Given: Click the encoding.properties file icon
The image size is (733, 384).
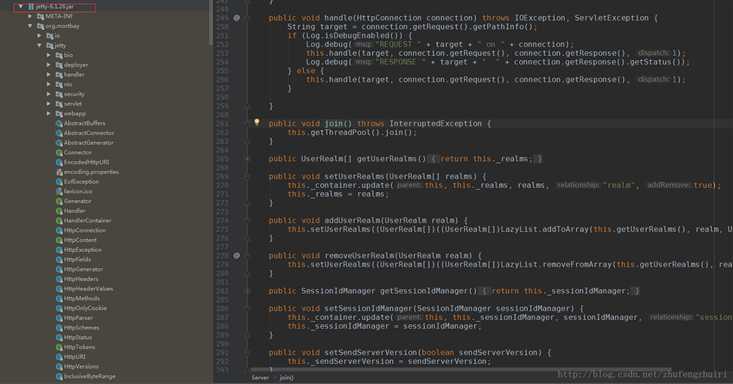Looking at the screenshot, I should 59,172.
